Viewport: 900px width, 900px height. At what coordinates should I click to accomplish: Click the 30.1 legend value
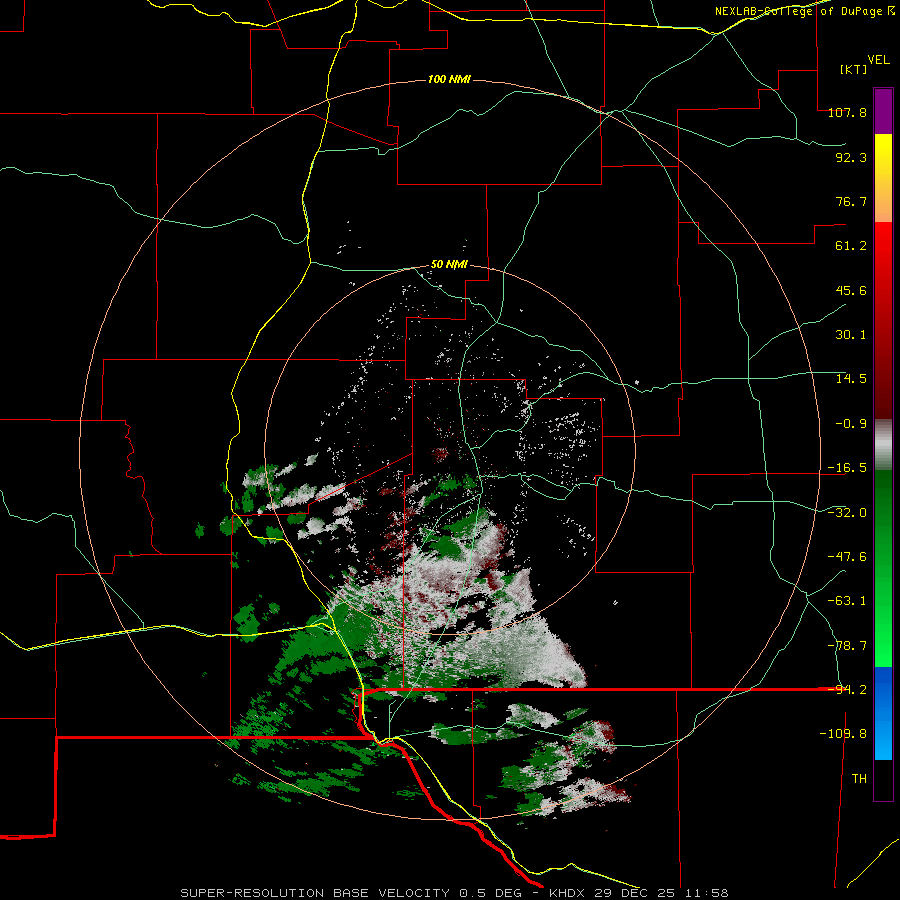(851, 335)
